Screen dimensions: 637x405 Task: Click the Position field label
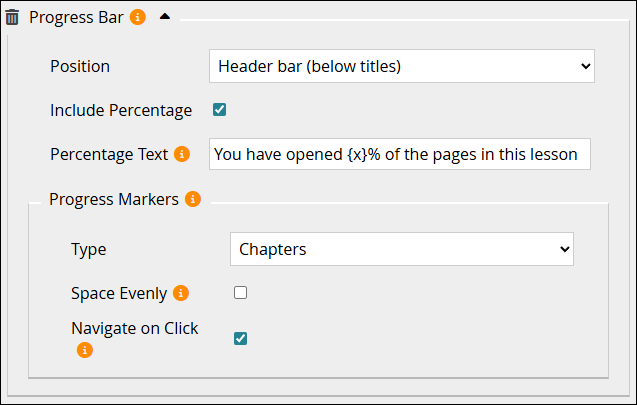coord(80,66)
